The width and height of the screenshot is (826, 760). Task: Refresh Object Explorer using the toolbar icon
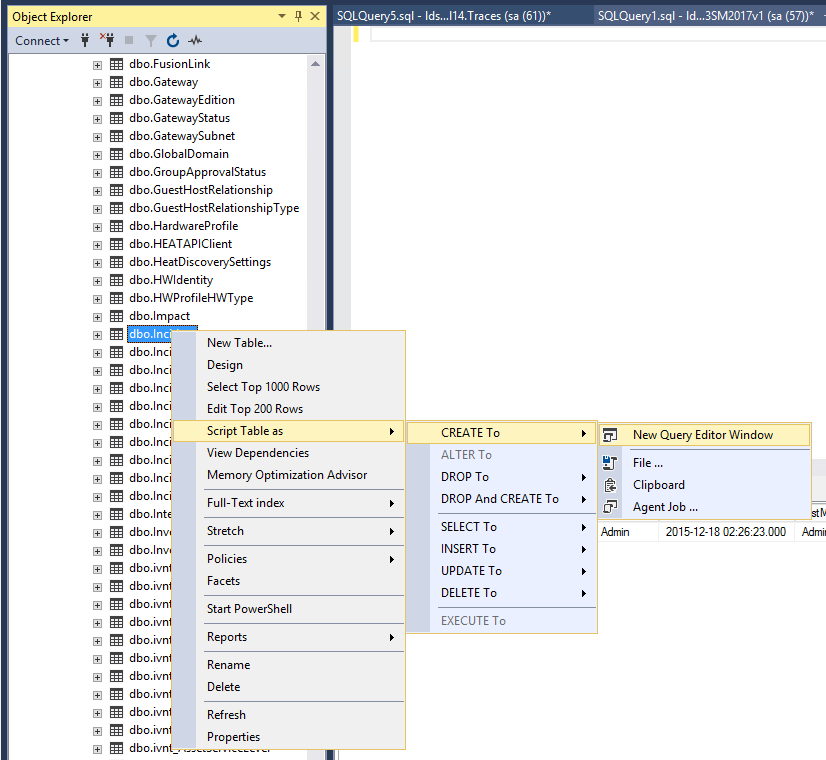[x=173, y=41]
